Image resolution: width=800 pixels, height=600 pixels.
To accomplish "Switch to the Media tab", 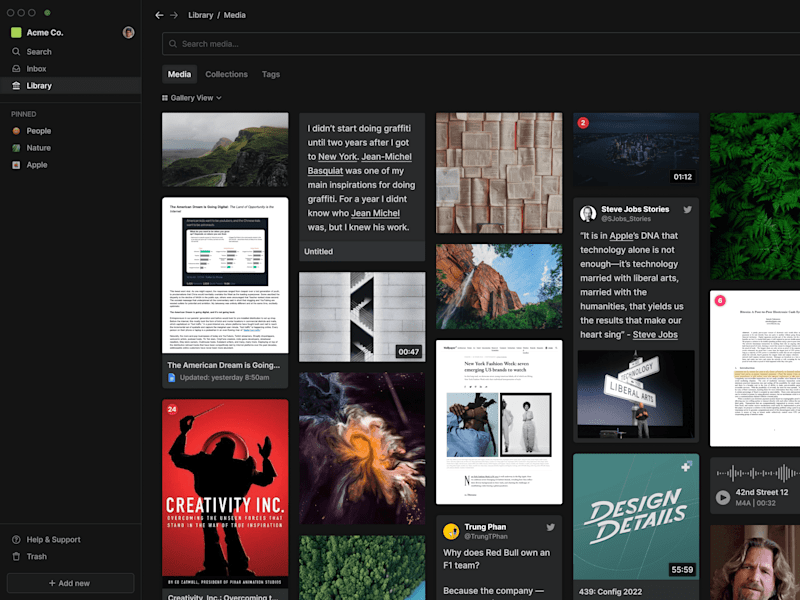I will point(179,74).
